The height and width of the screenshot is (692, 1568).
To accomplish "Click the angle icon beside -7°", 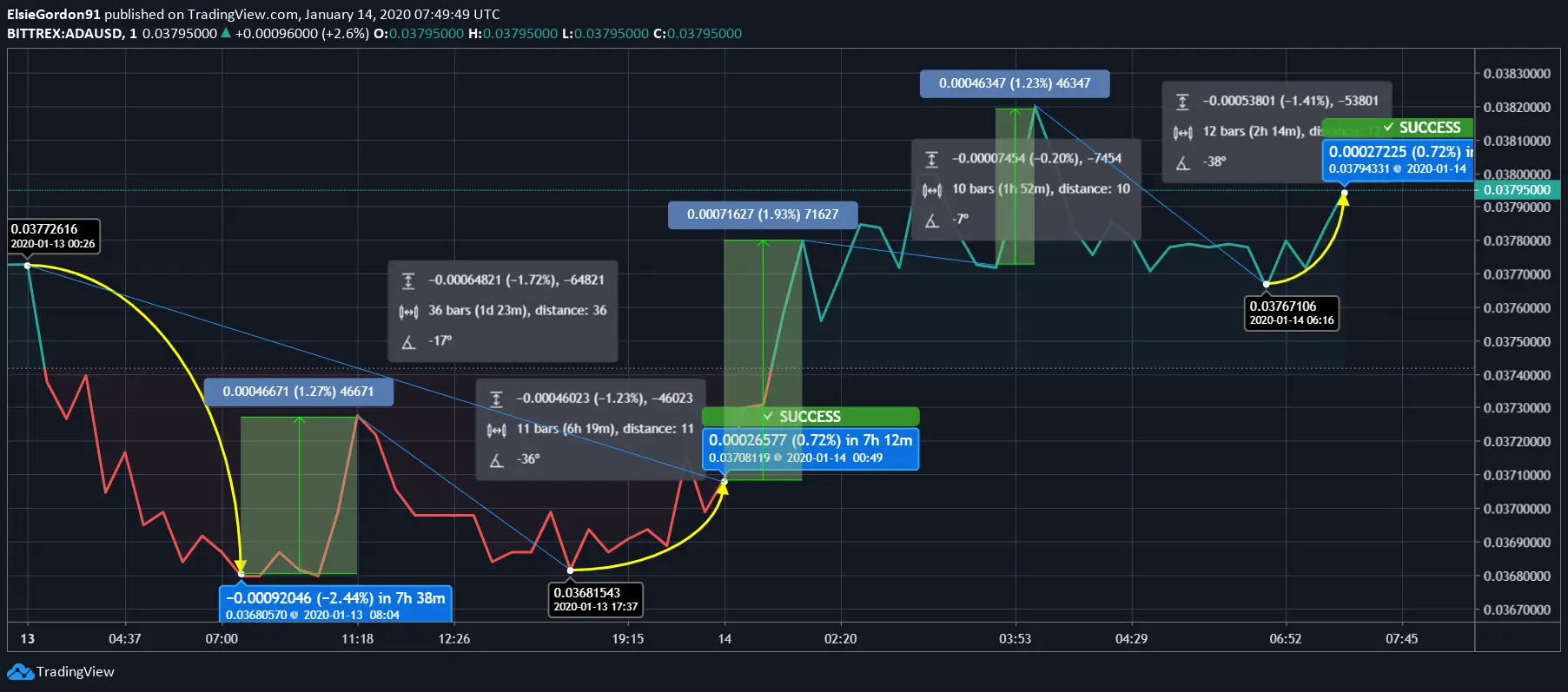I will click(x=931, y=221).
